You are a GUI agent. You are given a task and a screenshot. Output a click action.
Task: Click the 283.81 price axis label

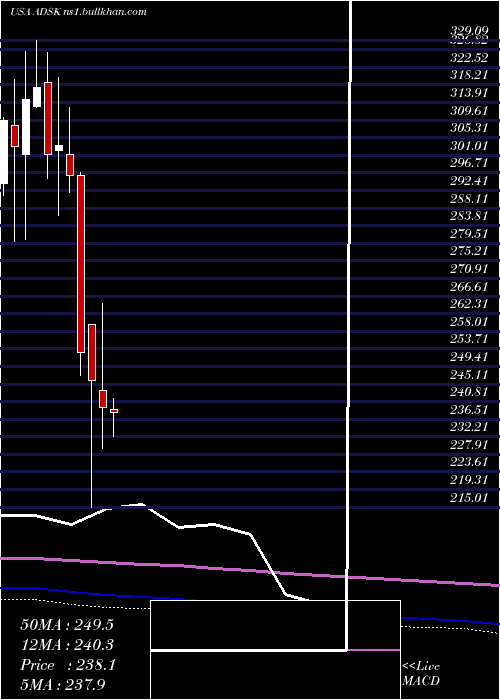[x=469, y=216]
